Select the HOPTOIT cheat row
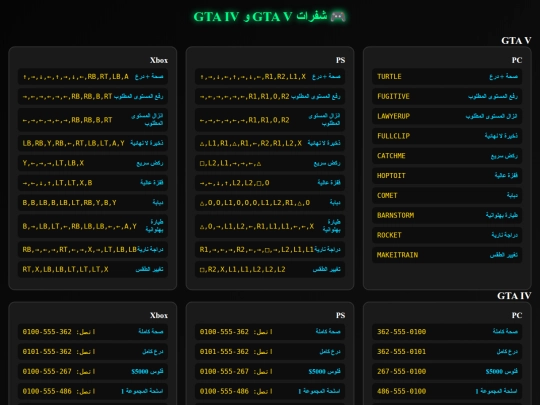The image size is (540, 405). (447, 176)
